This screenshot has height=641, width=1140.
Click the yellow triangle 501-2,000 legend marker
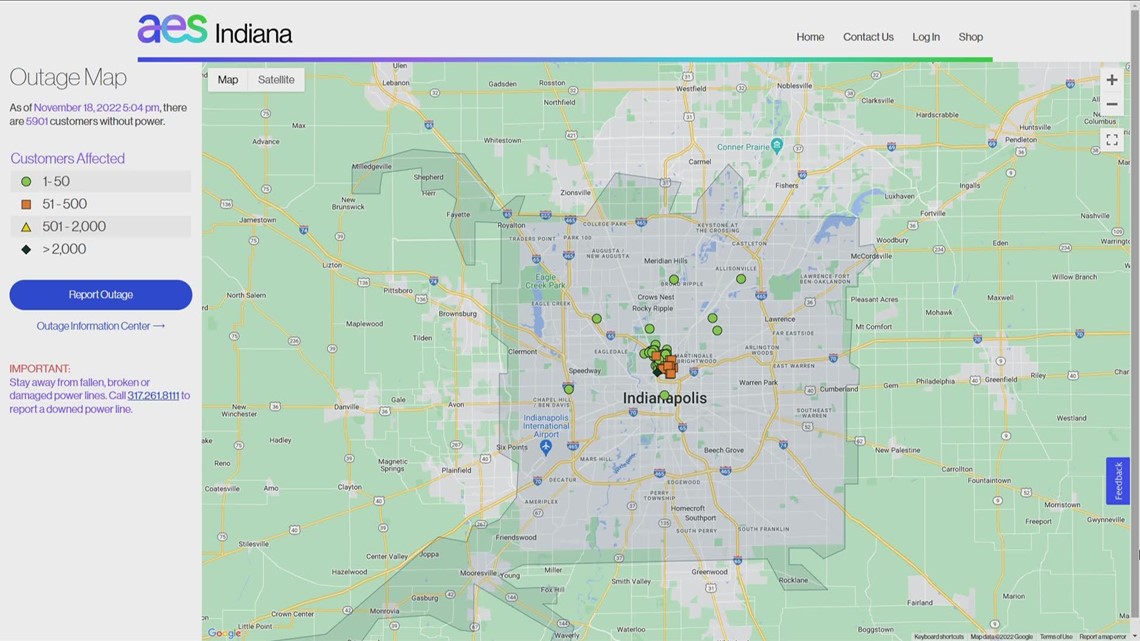point(25,226)
